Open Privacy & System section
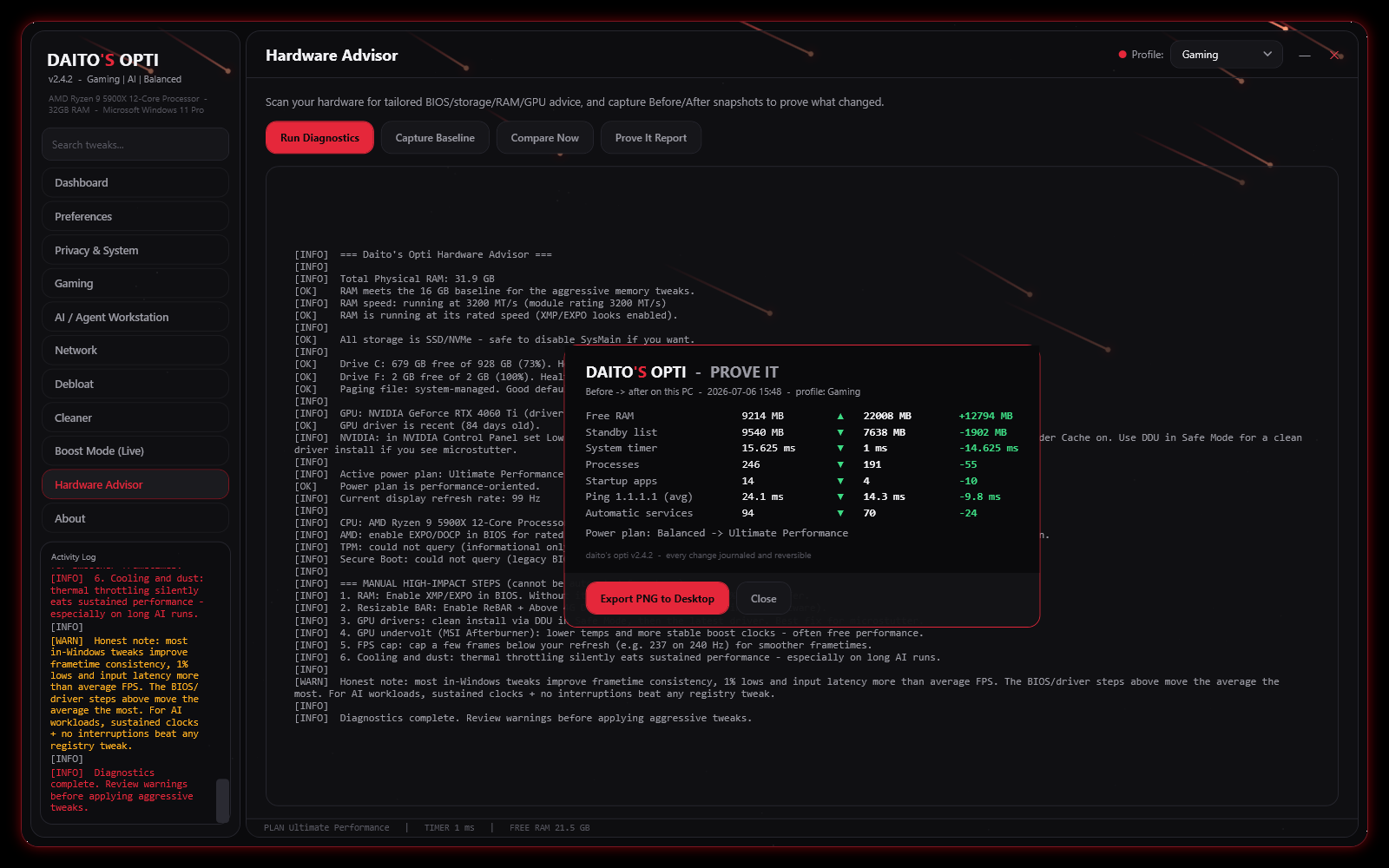This screenshot has width=1389, height=868. click(135, 251)
